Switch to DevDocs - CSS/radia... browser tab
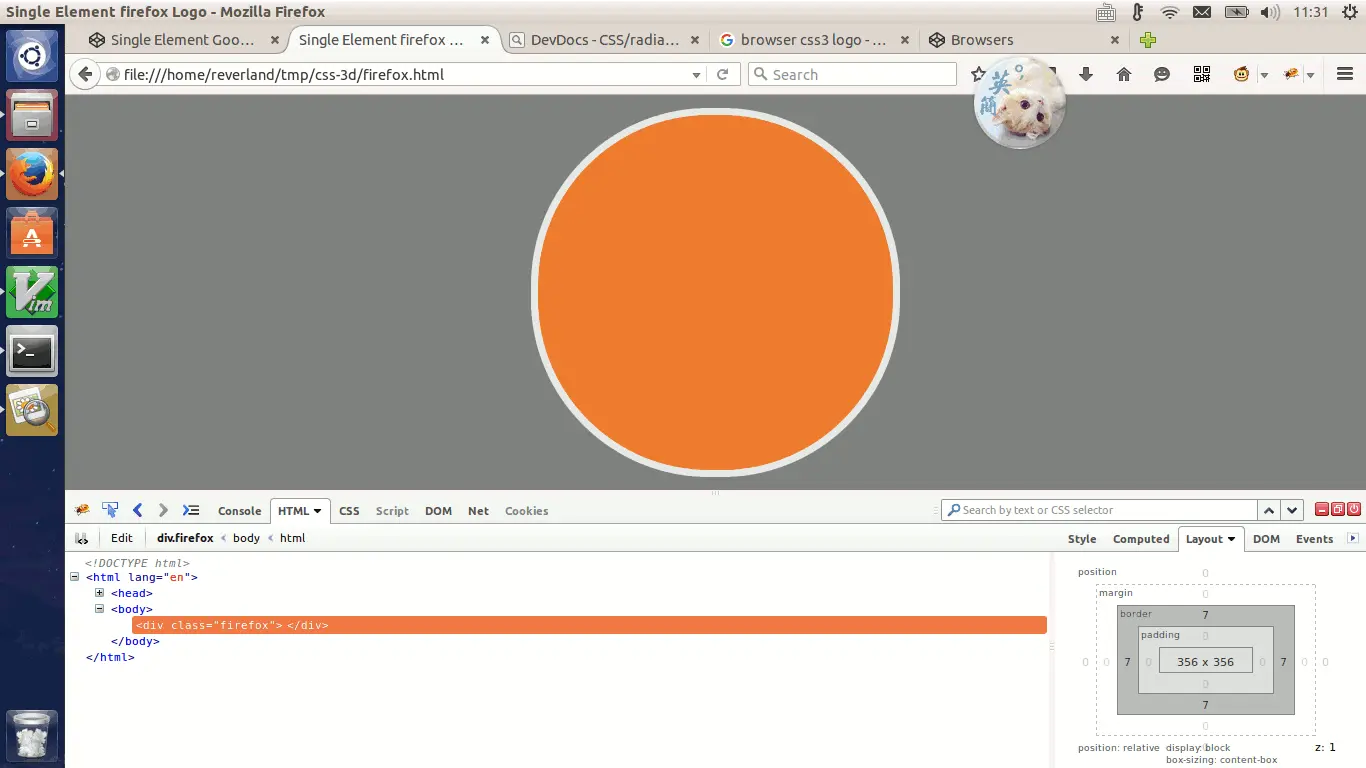This screenshot has width=1366, height=768. 604,40
